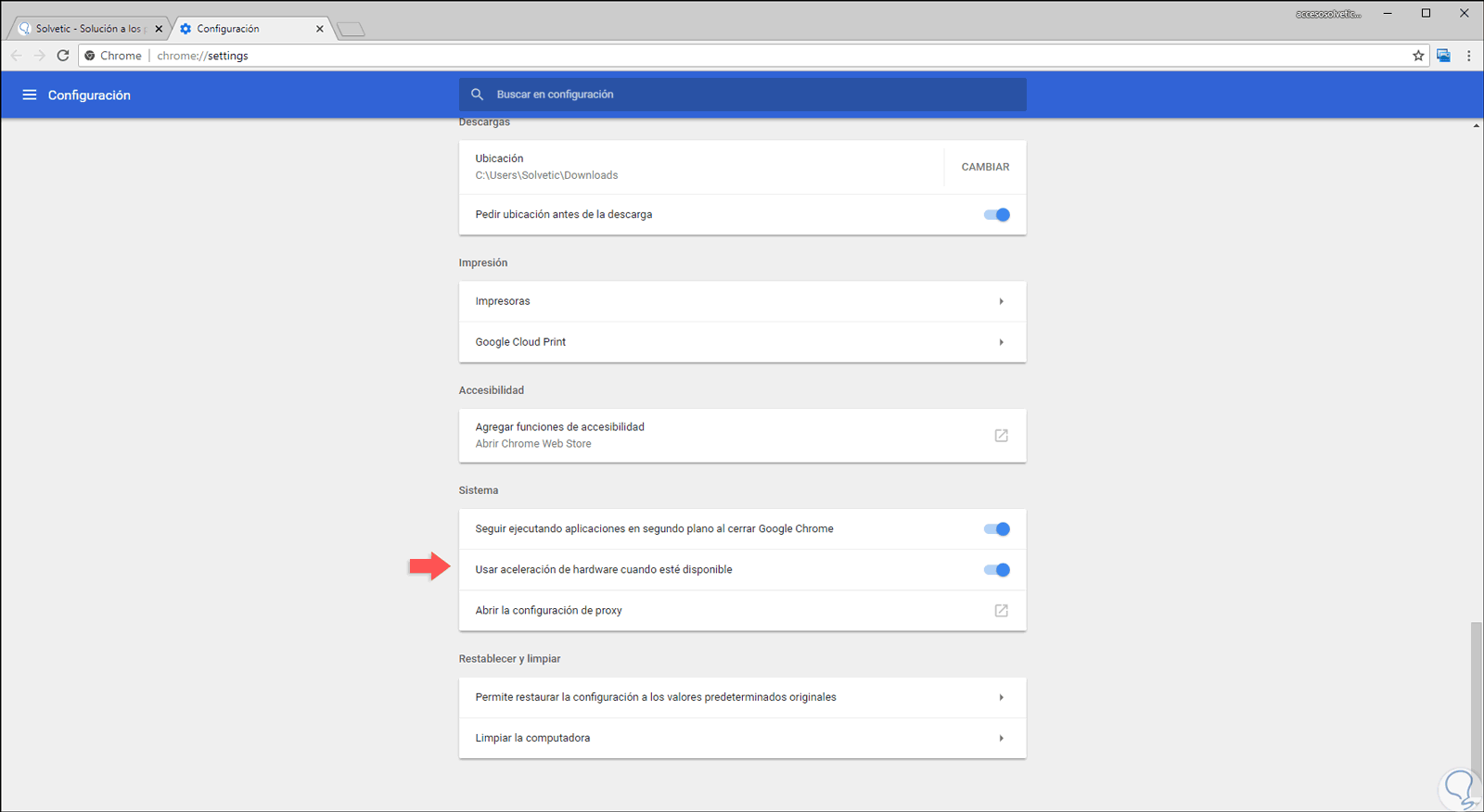Open Chrome's three-dot menu
The image size is (1484, 812).
coord(1468,56)
